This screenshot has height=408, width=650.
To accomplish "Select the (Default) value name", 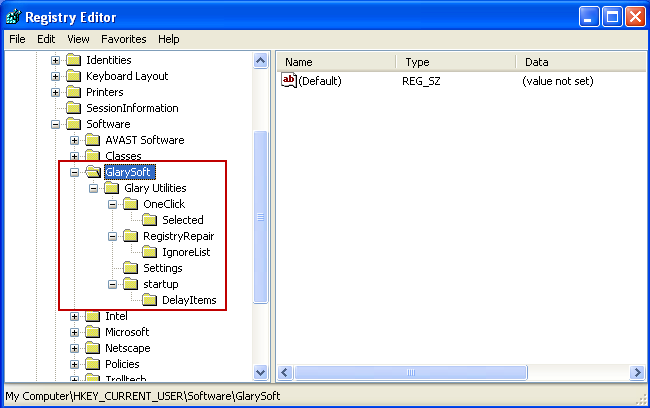I will pyautogui.click(x=320, y=81).
